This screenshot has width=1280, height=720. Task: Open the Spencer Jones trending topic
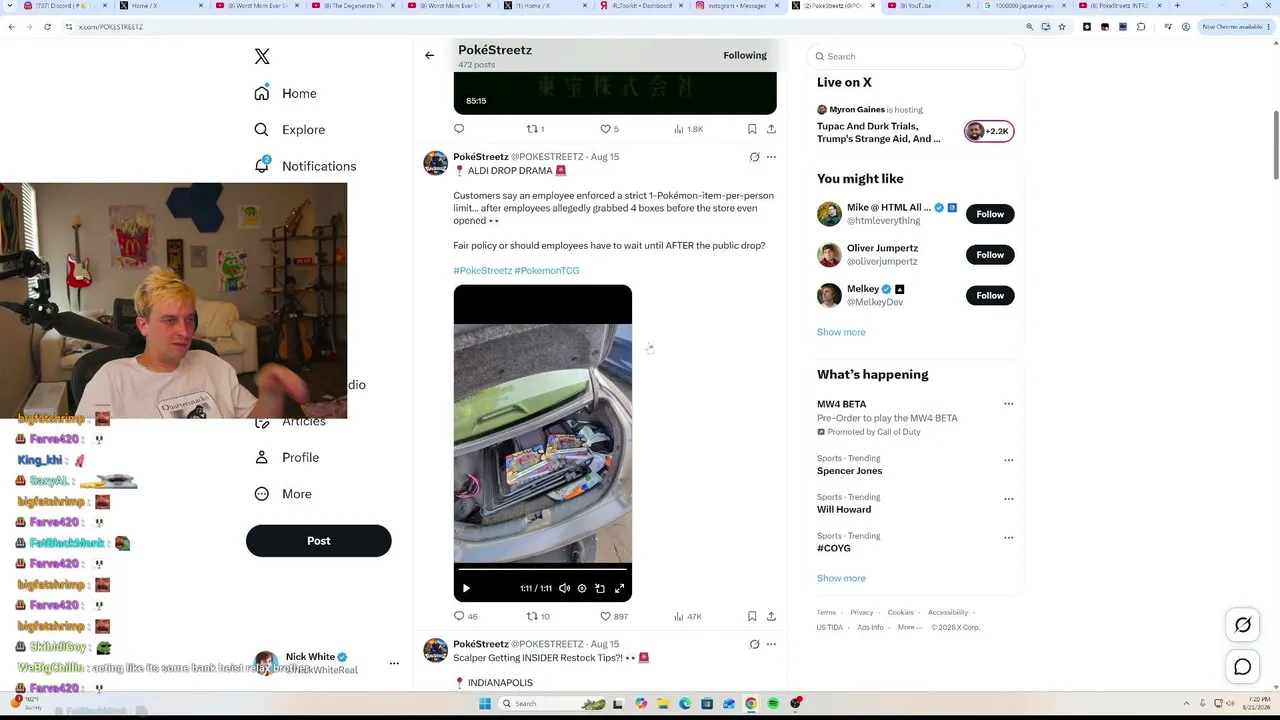click(849, 471)
